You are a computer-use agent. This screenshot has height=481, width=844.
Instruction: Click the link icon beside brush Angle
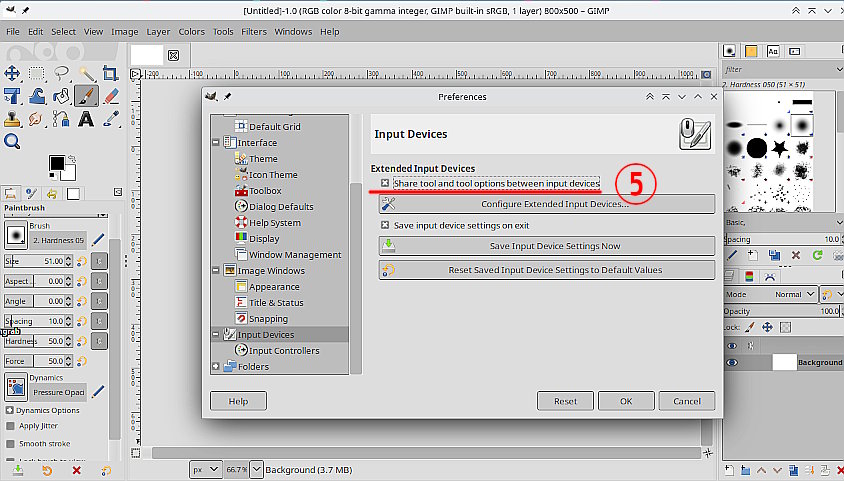99,301
